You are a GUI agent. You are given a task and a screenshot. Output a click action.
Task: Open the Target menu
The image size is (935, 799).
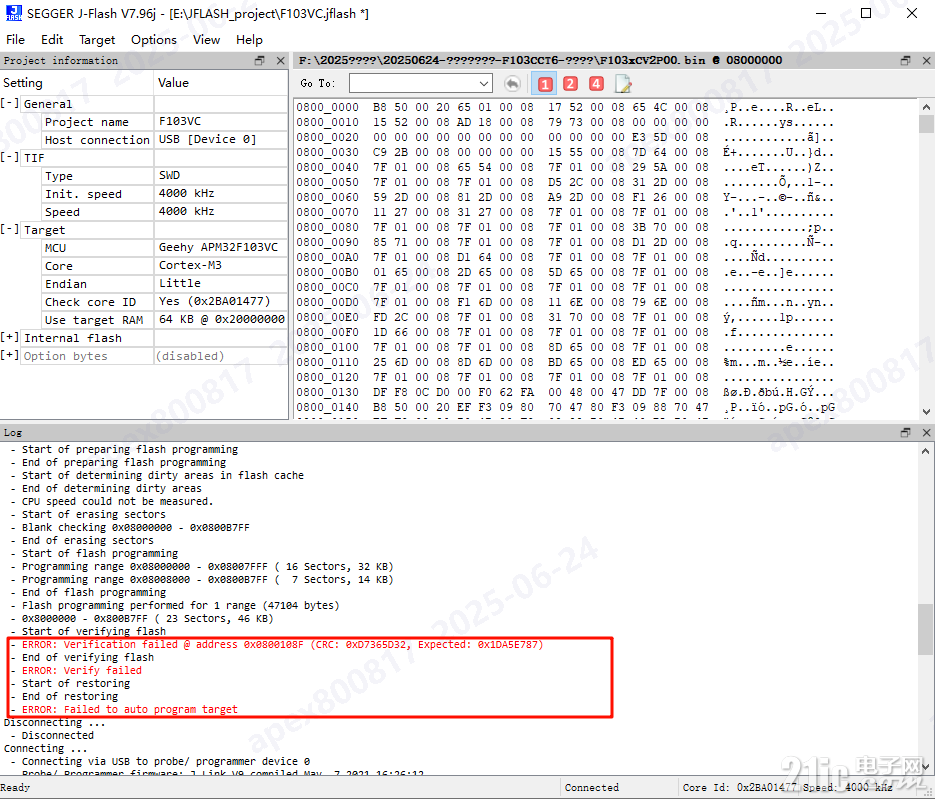coord(97,40)
